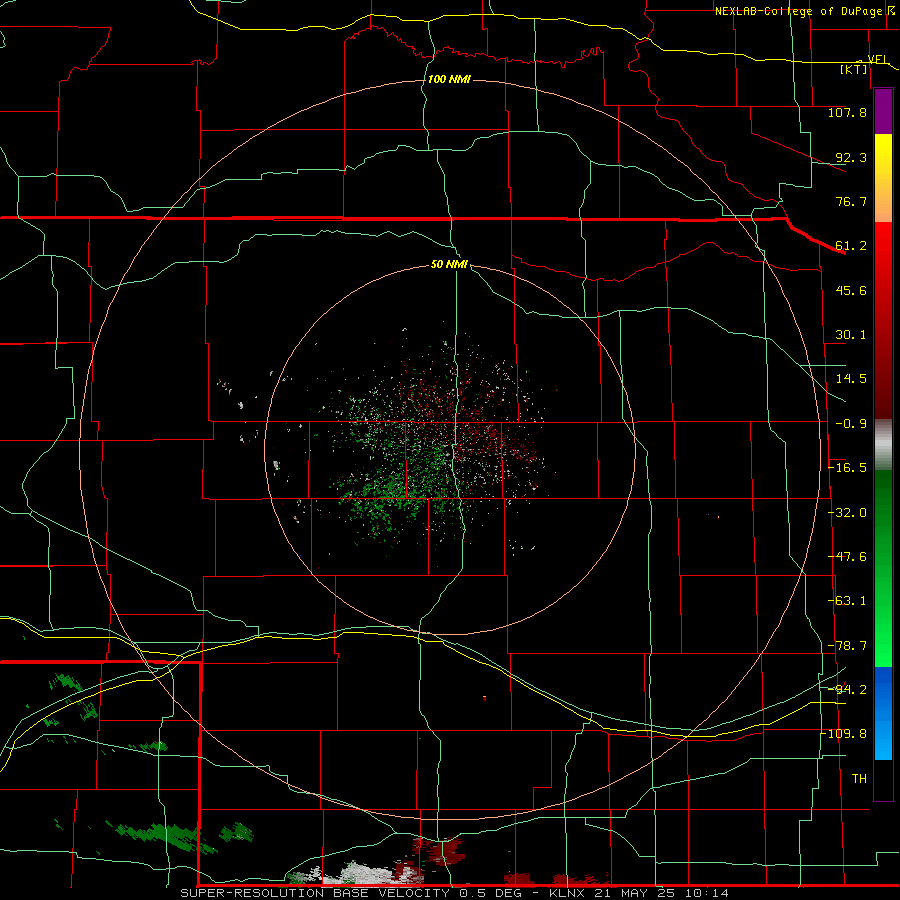Click the -47.6 legend value
This screenshot has width=900, height=900.
847,557
